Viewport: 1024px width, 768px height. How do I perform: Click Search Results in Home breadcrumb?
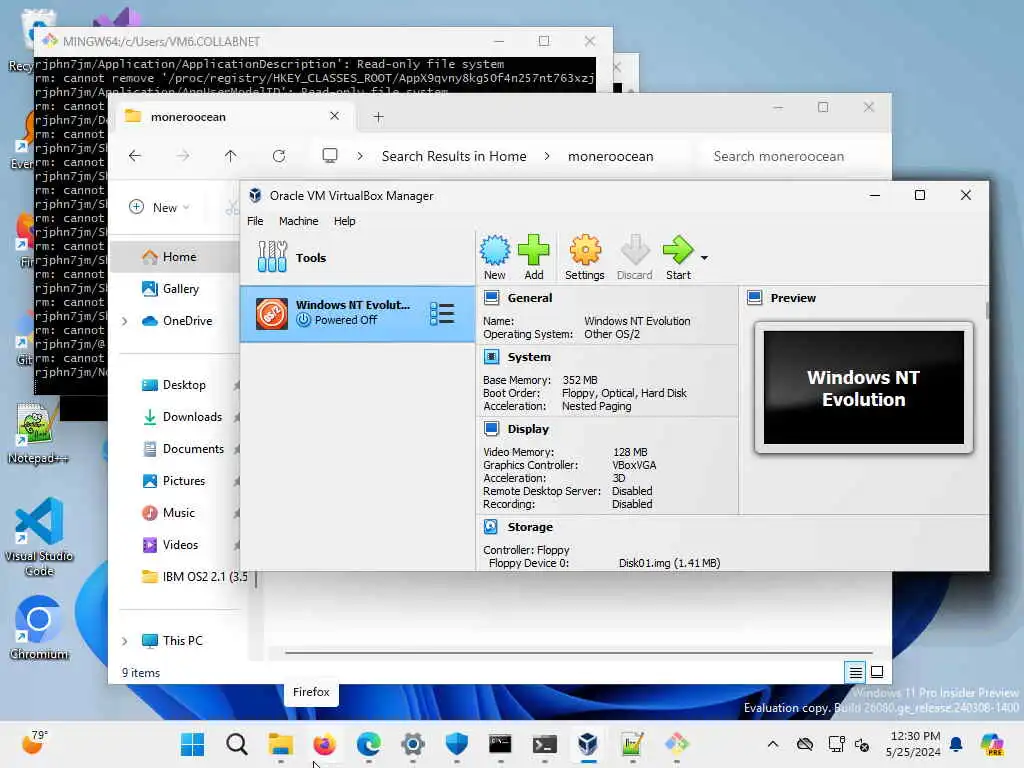pyautogui.click(x=454, y=156)
